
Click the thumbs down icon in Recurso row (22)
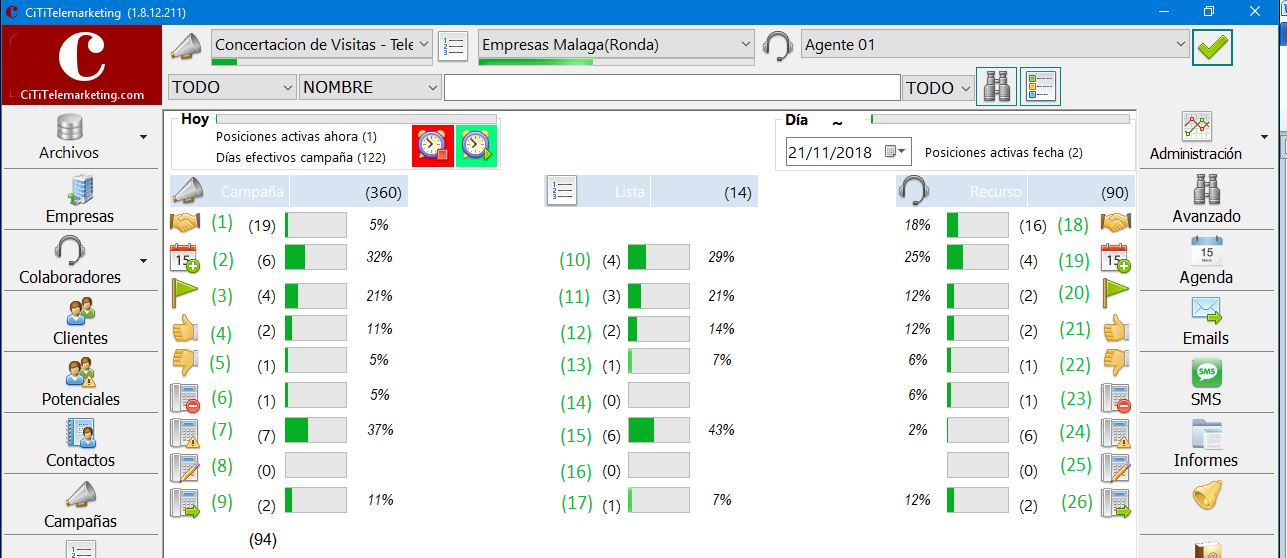(x=1116, y=362)
